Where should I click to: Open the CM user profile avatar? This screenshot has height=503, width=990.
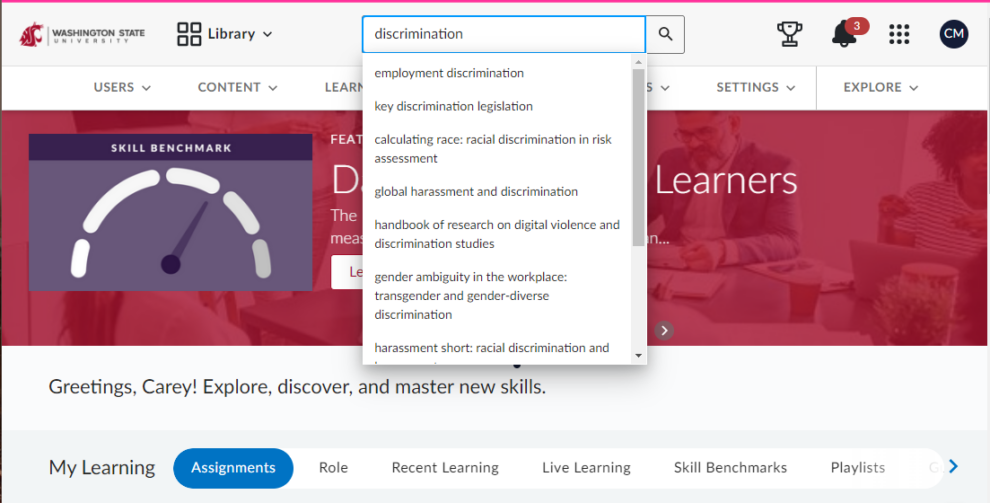[953, 34]
